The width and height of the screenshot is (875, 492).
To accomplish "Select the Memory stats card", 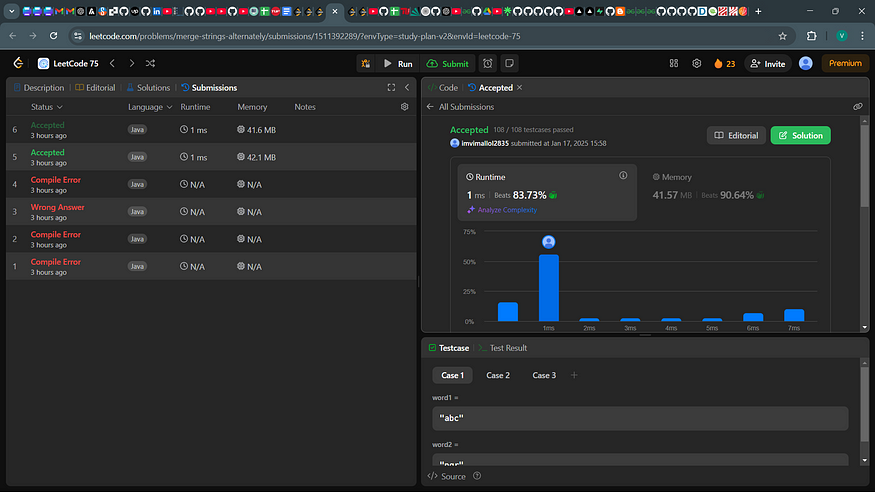I will click(x=731, y=192).
